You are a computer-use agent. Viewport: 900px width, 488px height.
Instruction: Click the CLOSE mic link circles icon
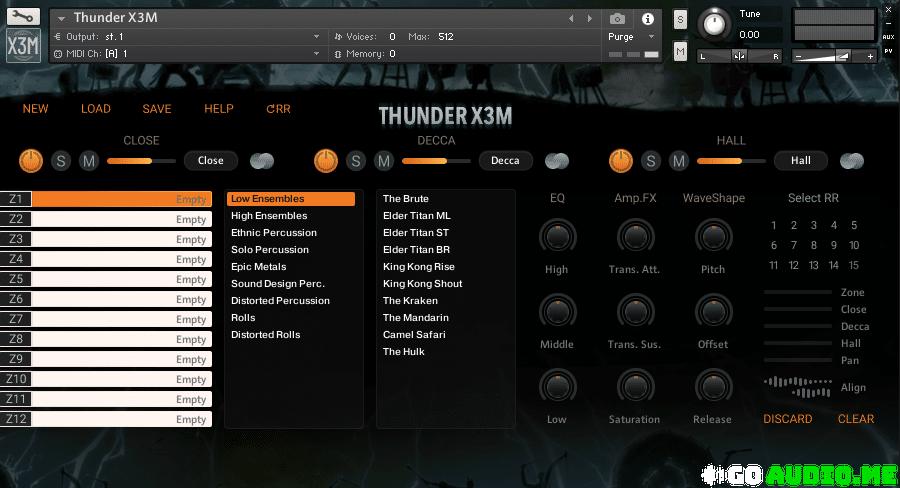tap(262, 160)
